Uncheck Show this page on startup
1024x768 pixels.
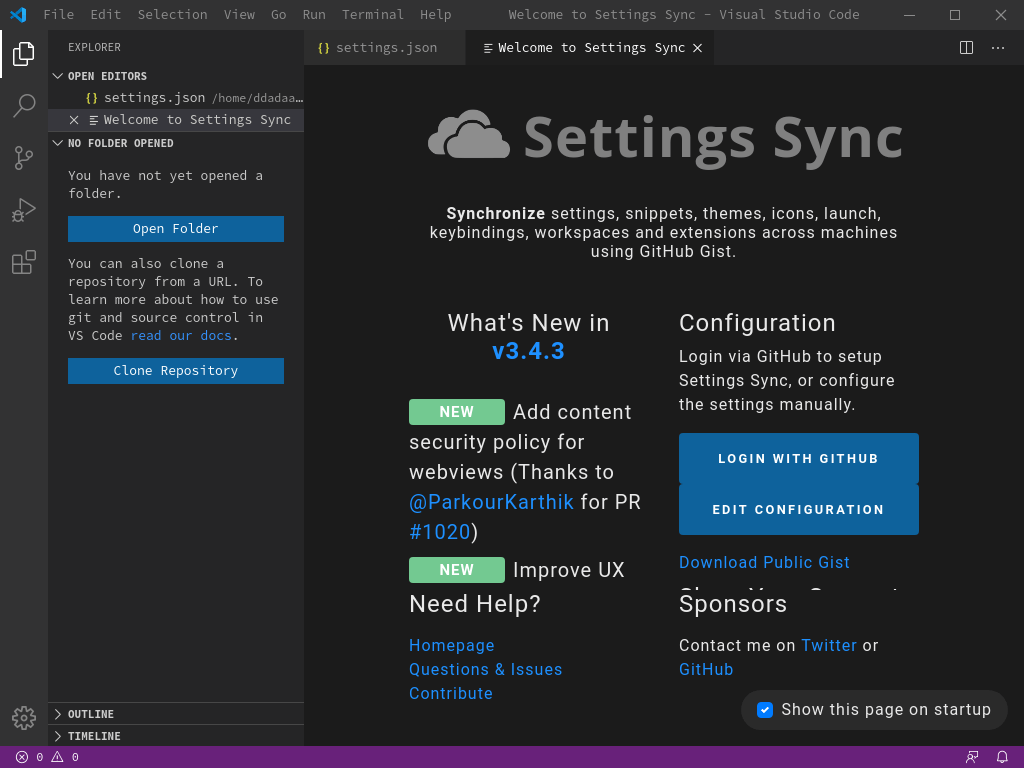[x=765, y=710]
